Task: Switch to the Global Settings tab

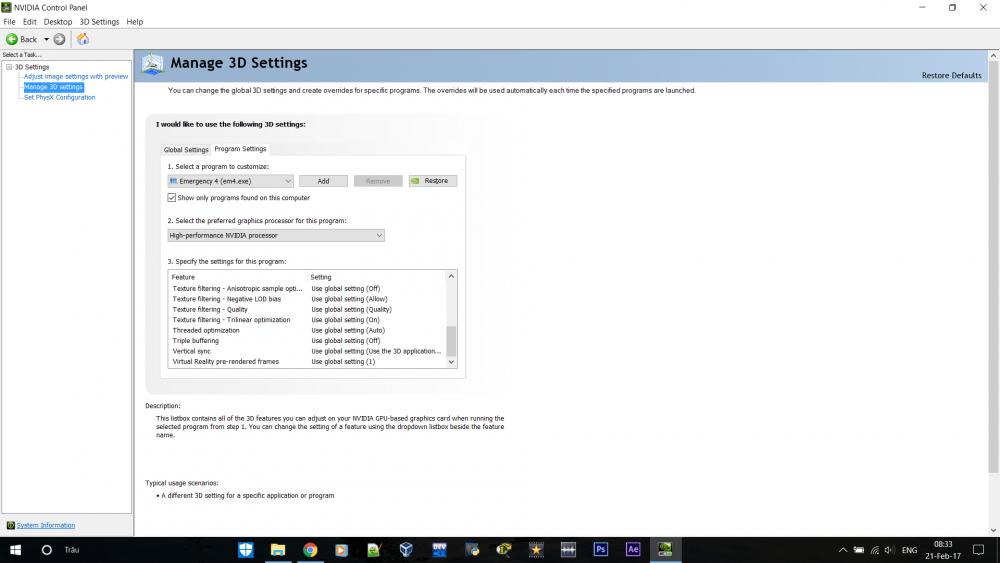Action: [x=186, y=149]
